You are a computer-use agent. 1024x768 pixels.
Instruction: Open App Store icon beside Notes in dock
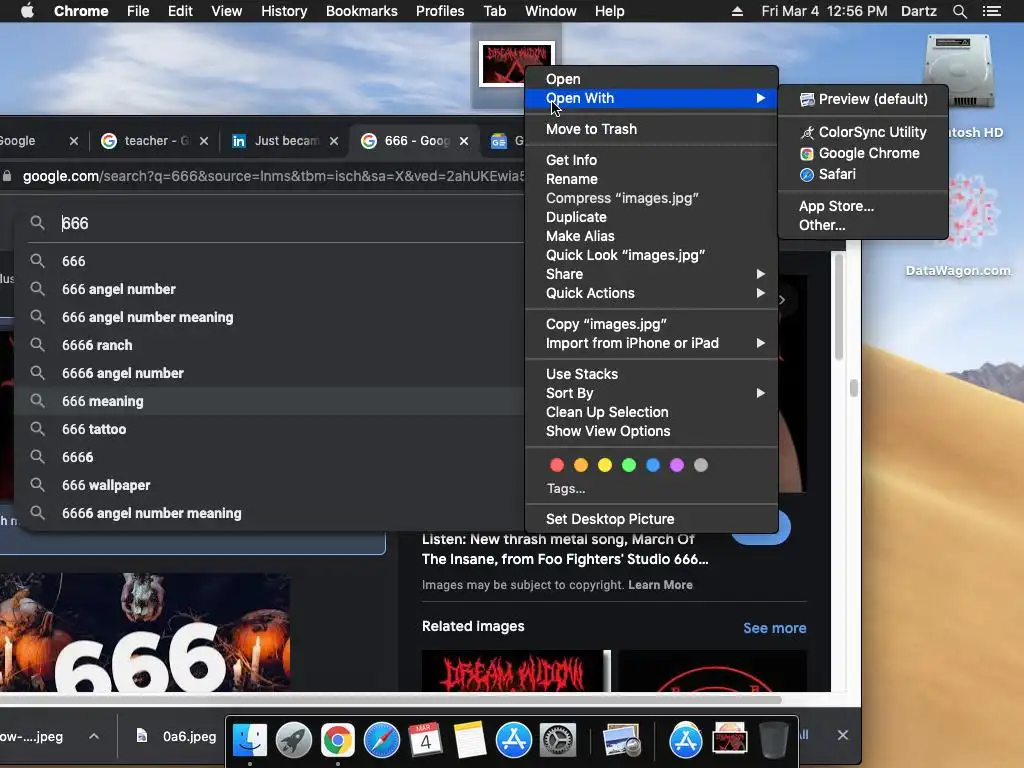(x=513, y=740)
